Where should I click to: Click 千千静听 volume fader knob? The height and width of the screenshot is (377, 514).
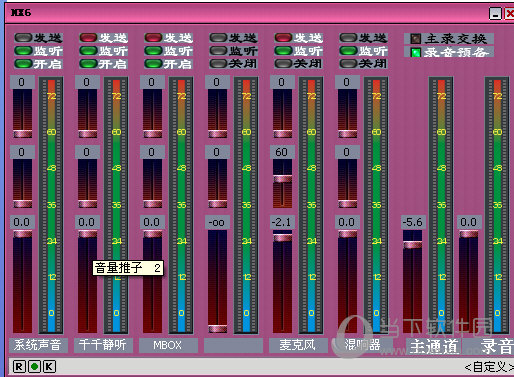click(88, 234)
